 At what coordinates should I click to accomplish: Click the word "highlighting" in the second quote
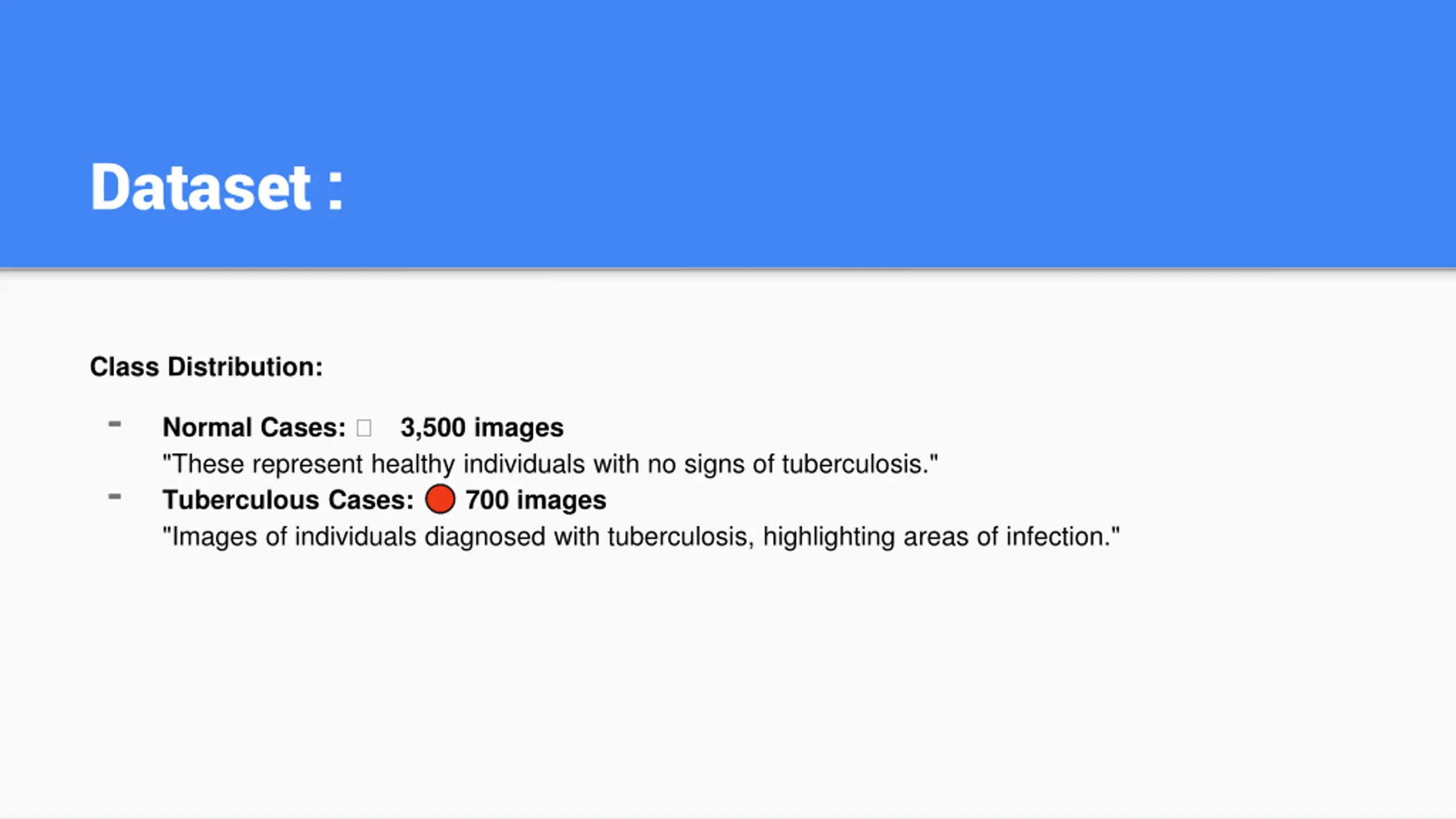click(x=829, y=537)
